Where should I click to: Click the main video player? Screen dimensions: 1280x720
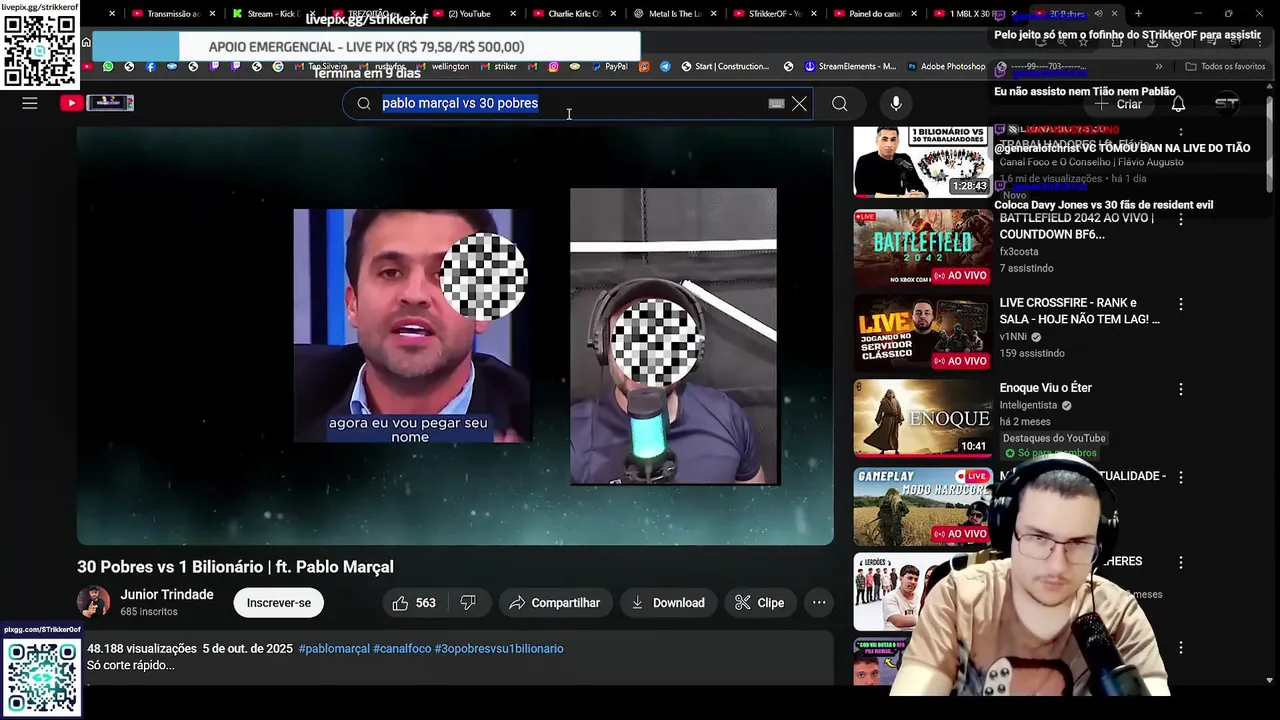point(455,336)
